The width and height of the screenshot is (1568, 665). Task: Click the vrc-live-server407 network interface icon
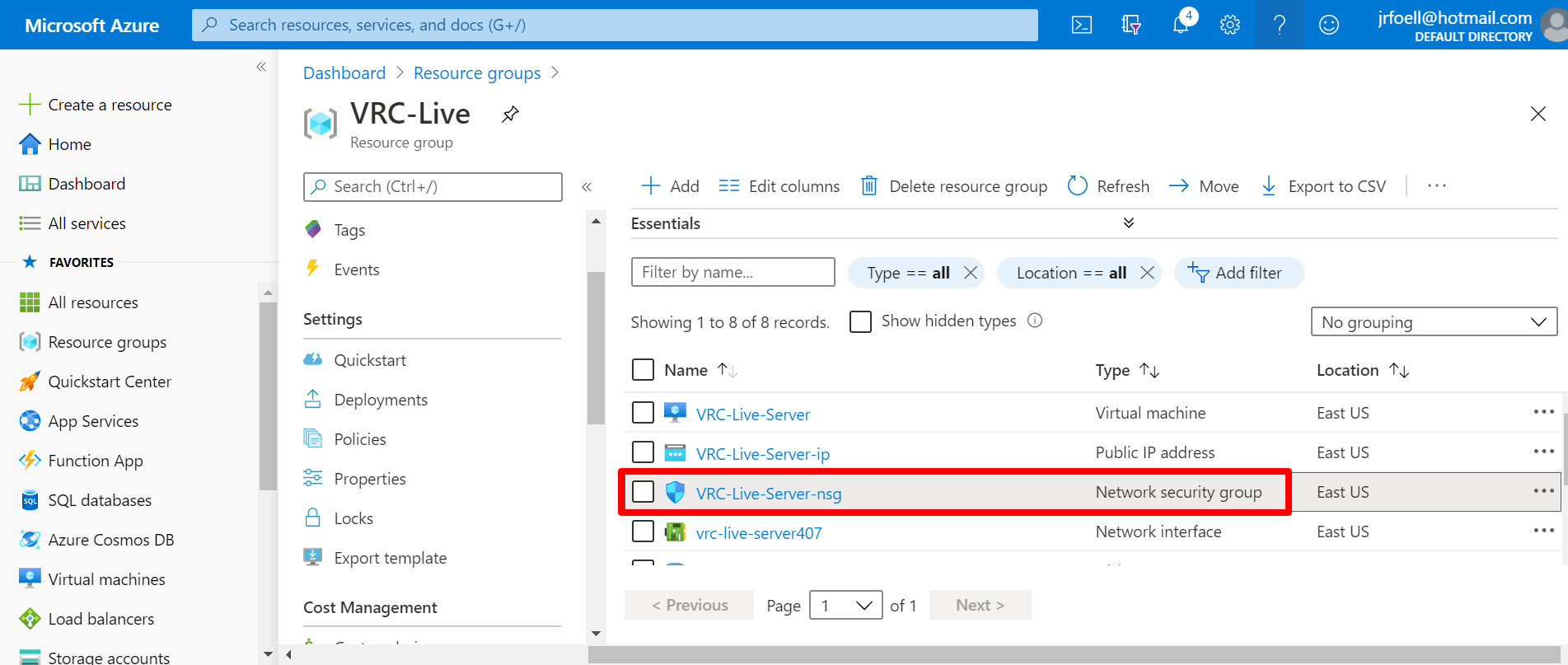click(x=675, y=532)
